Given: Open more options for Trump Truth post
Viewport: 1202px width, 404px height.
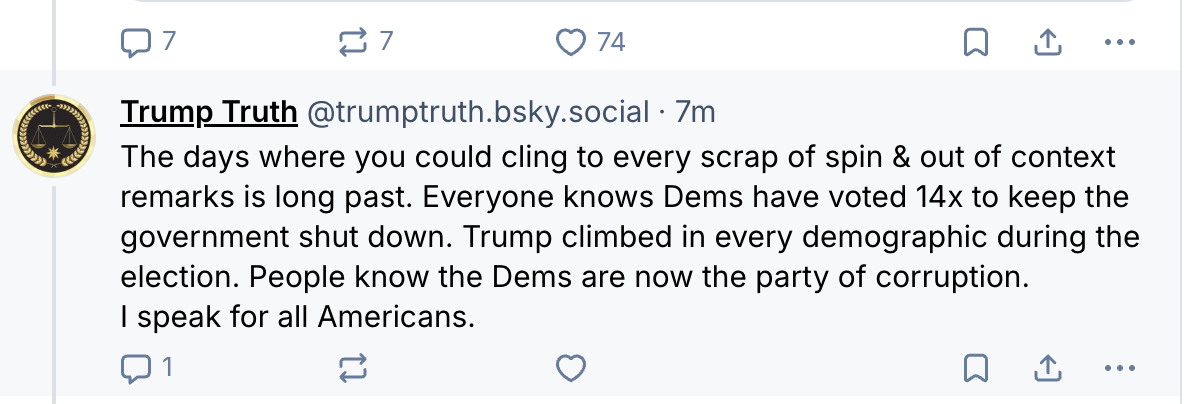Looking at the screenshot, I should [x=1119, y=368].
